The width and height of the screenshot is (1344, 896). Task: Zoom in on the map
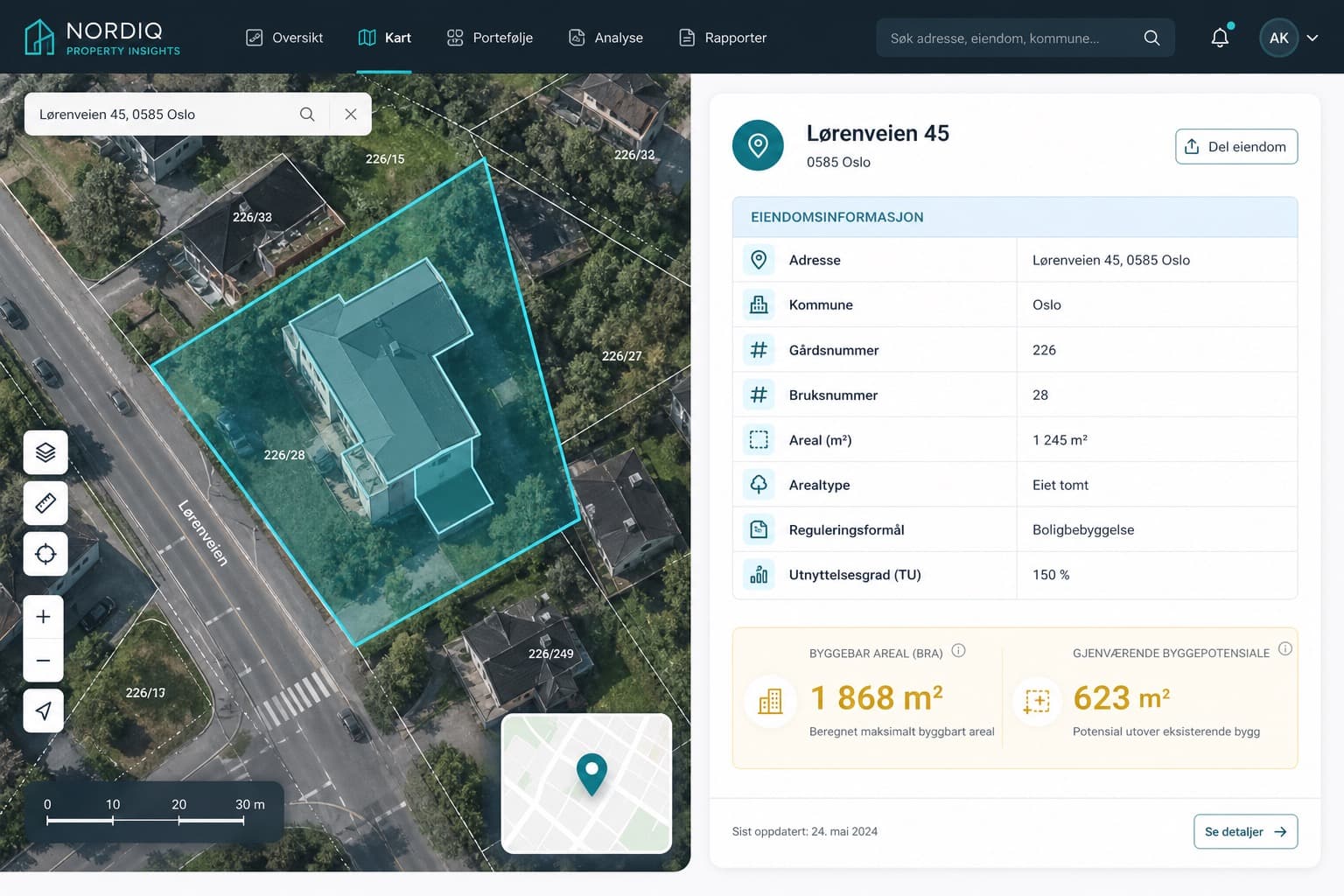pyautogui.click(x=43, y=617)
